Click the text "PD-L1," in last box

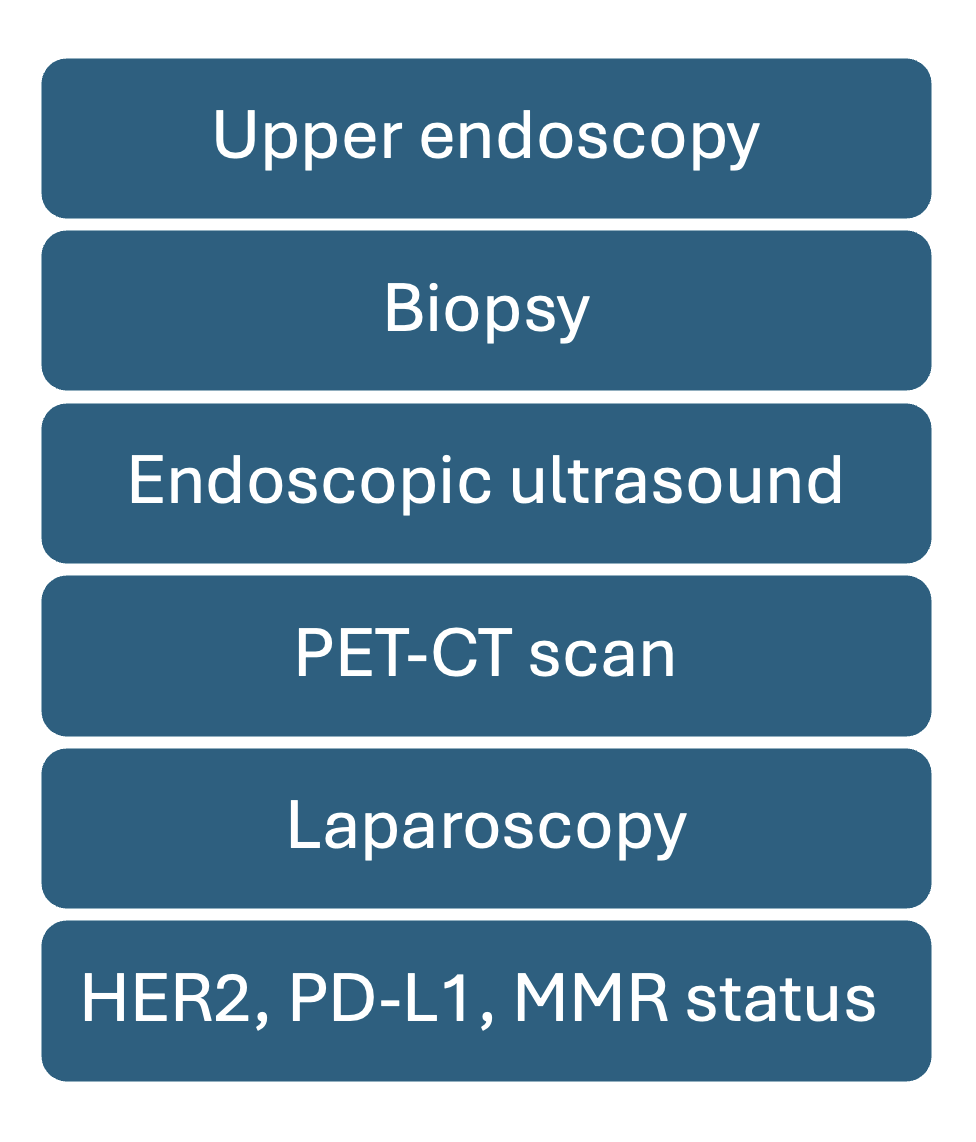click(392, 1000)
